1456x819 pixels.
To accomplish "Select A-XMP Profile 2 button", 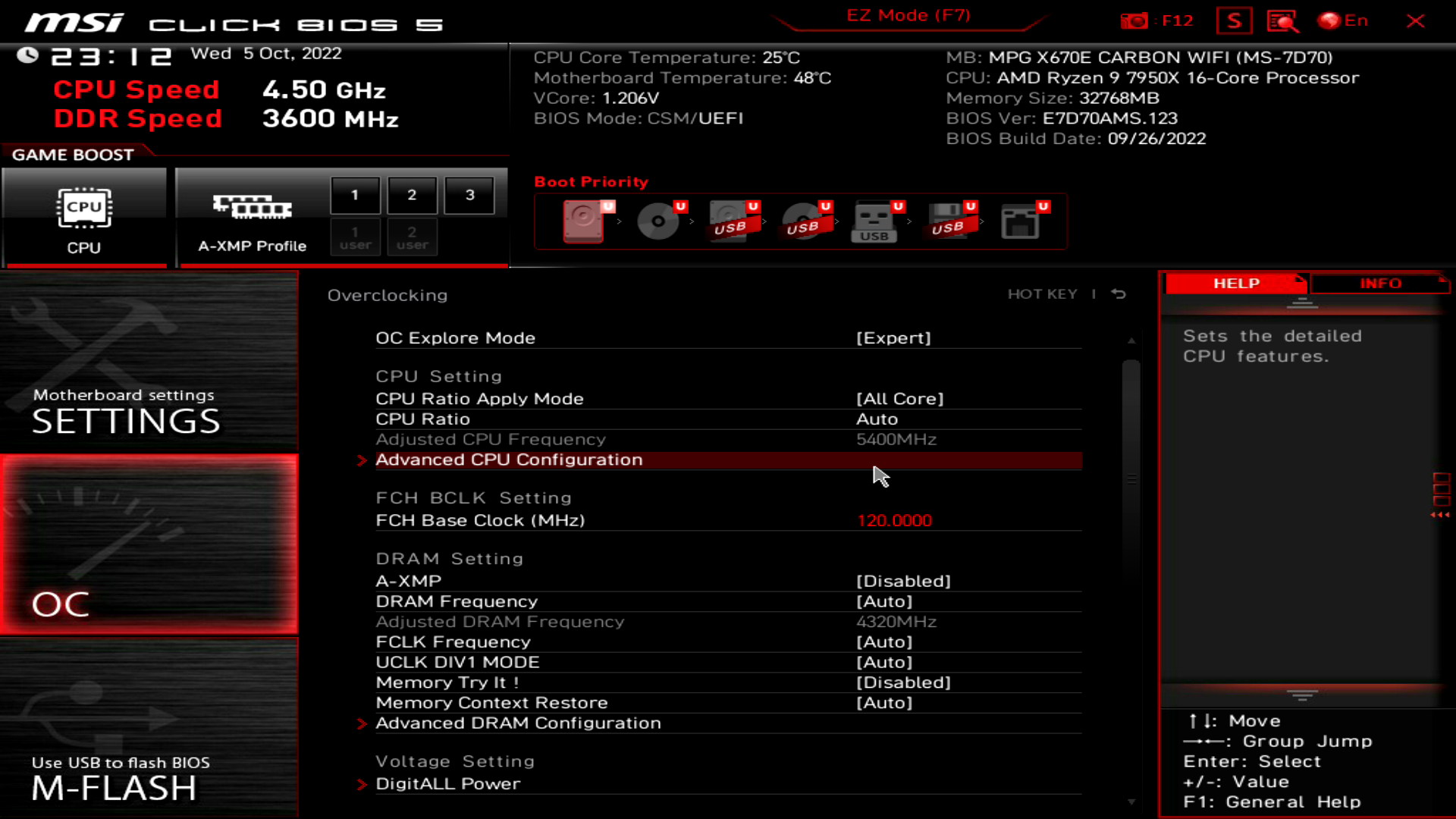I will [412, 194].
